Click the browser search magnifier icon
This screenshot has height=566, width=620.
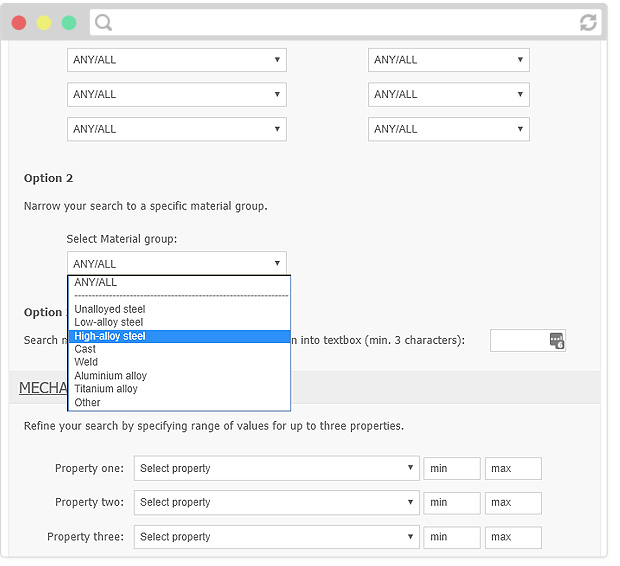[x=104, y=22]
